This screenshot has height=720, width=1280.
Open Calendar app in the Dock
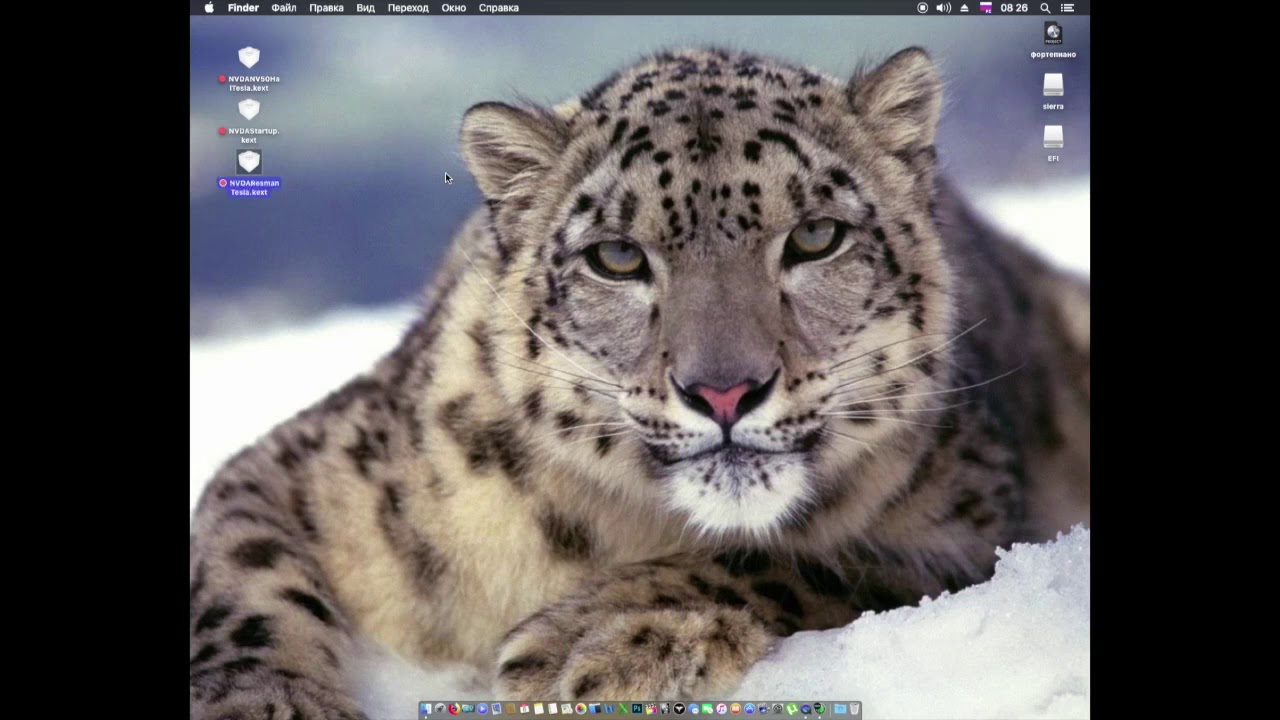point(524,709)
